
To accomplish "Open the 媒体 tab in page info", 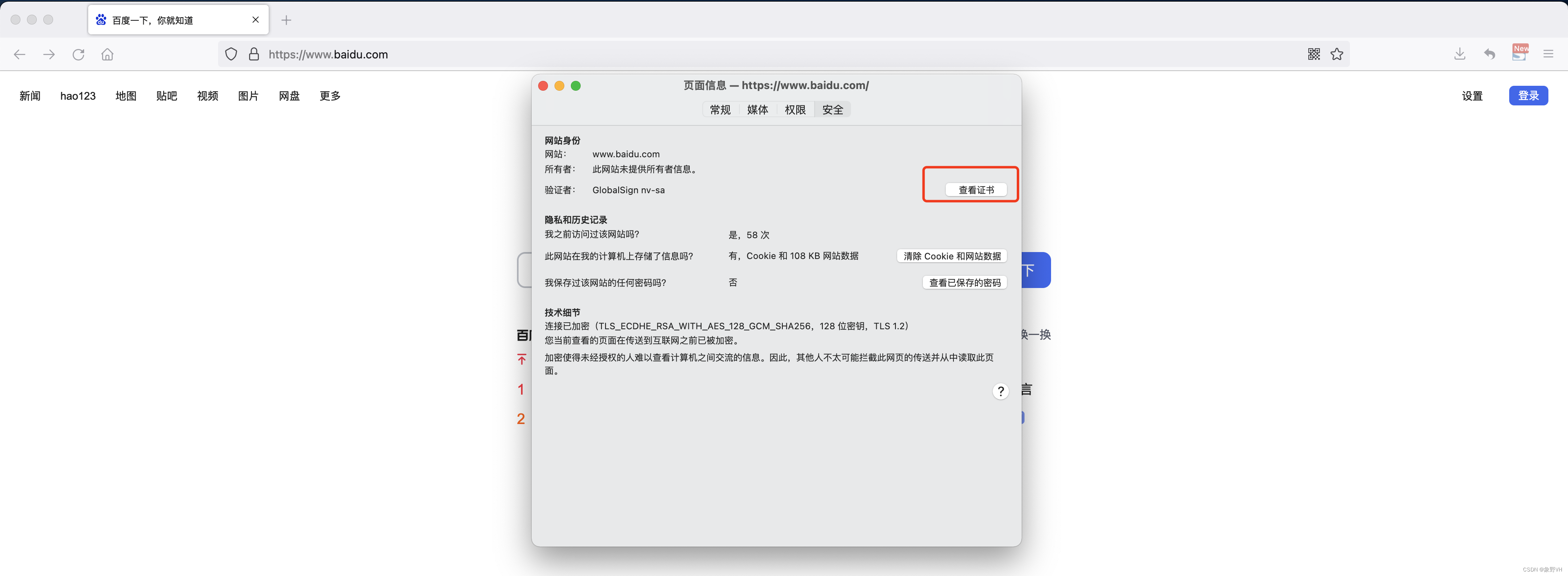I will [757, 109].
